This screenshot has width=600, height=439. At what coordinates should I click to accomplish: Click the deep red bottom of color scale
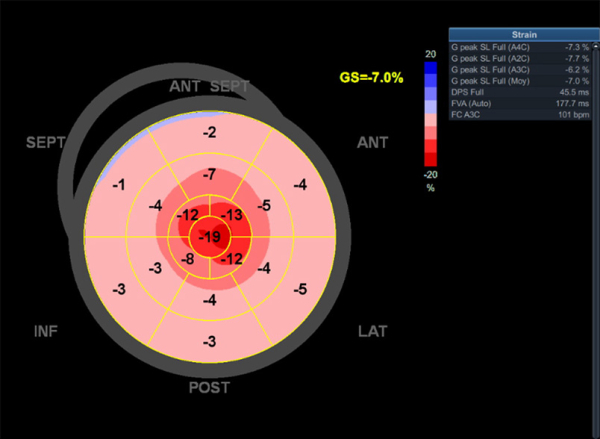tap(429, 158)
